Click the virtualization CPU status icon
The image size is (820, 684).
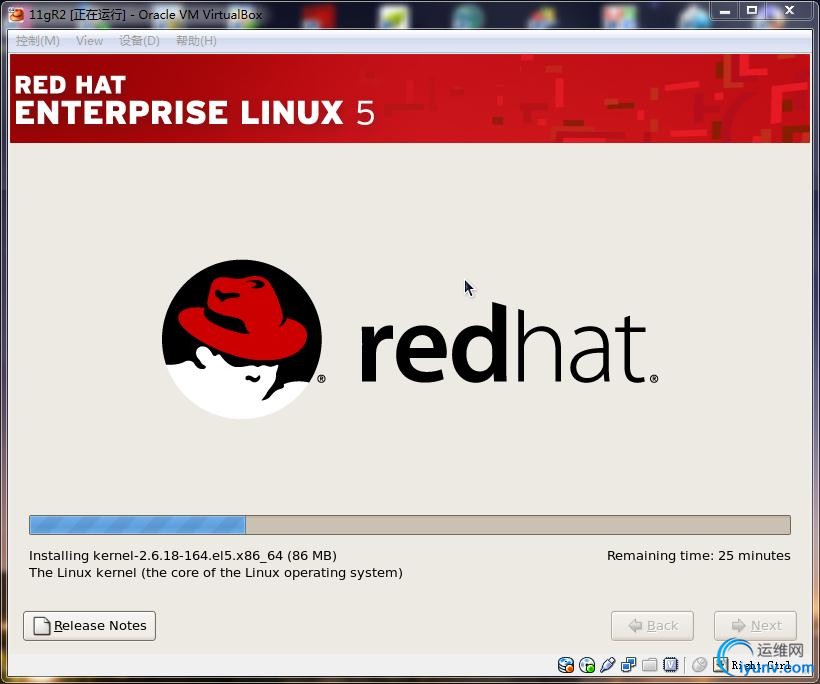coord(670,665)
